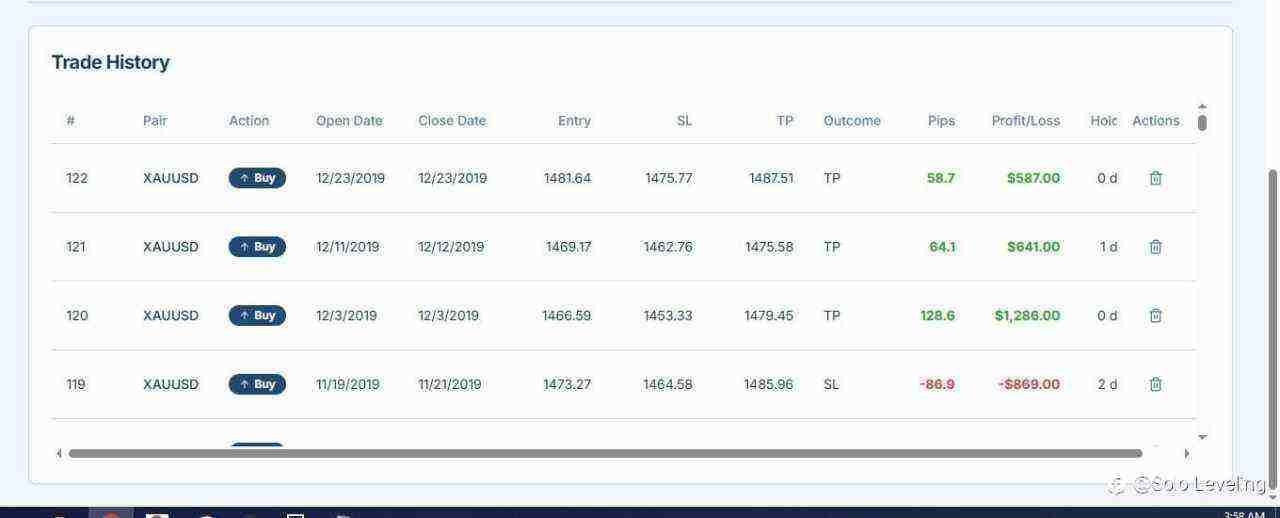Viewport: 1280px width, 518px height.
Task: Click XAUUSD pair in row 122
Action: 171,178
